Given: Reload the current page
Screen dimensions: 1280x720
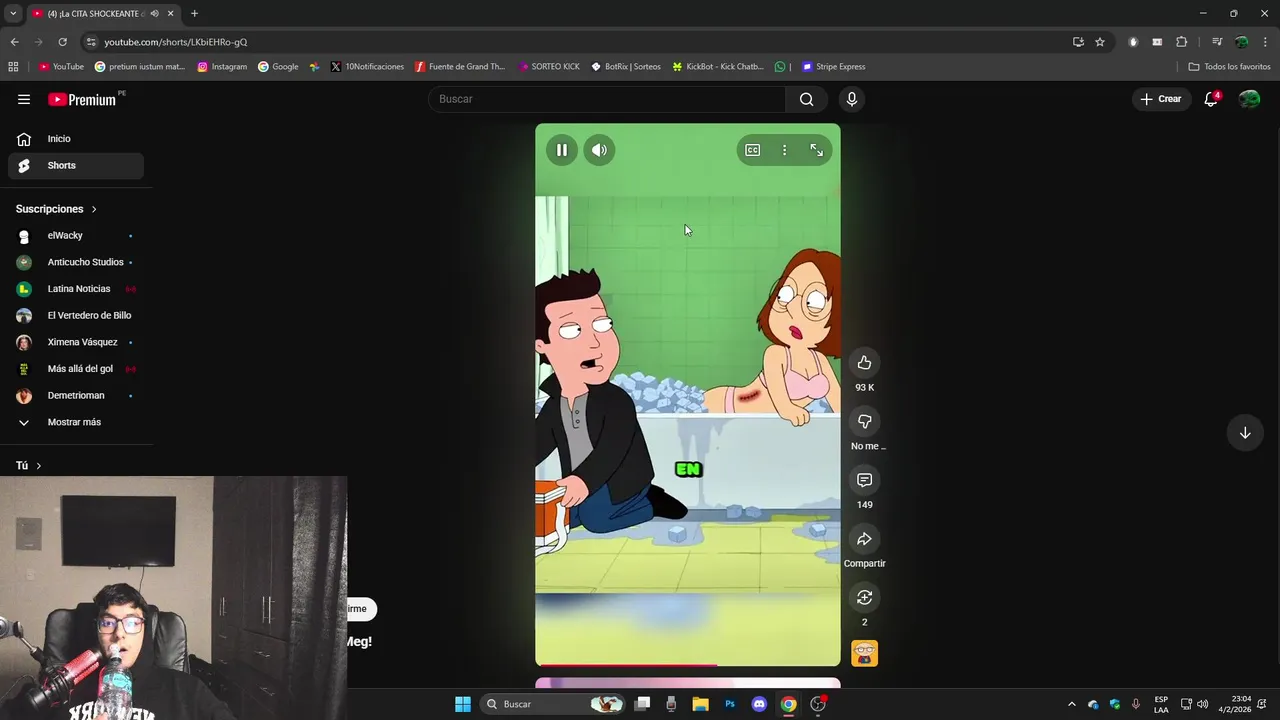Looking at the screenshot, I should (62, 42).
